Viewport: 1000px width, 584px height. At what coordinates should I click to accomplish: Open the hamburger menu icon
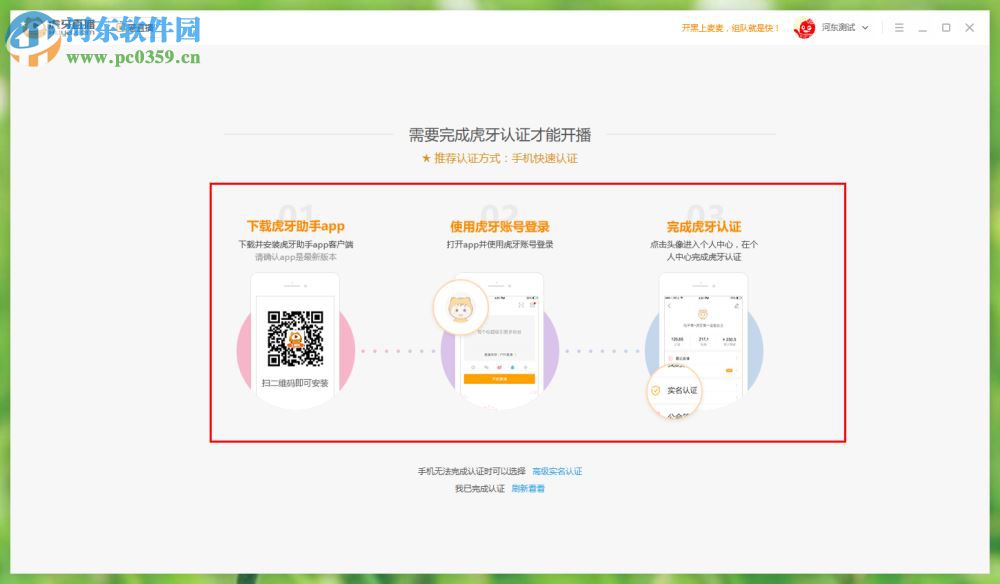[899, 28]
